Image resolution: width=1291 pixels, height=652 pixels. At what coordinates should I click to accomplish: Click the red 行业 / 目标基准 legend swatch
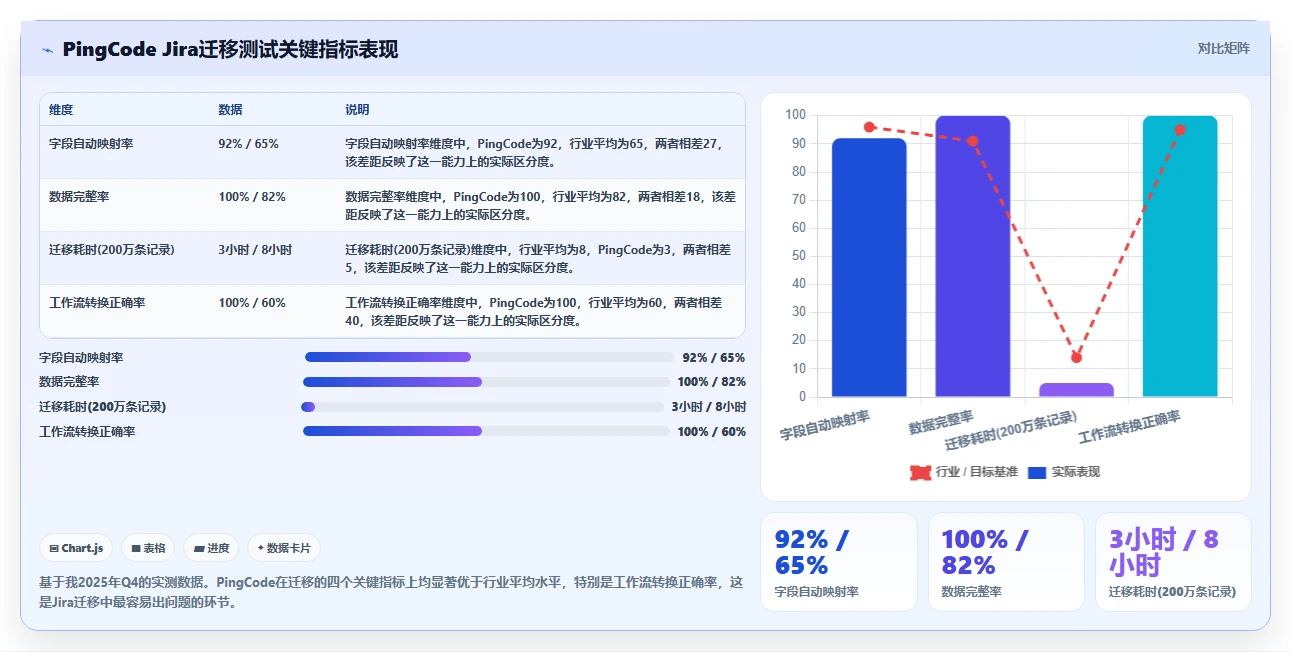pyautogui.click(x=920, y=472)
